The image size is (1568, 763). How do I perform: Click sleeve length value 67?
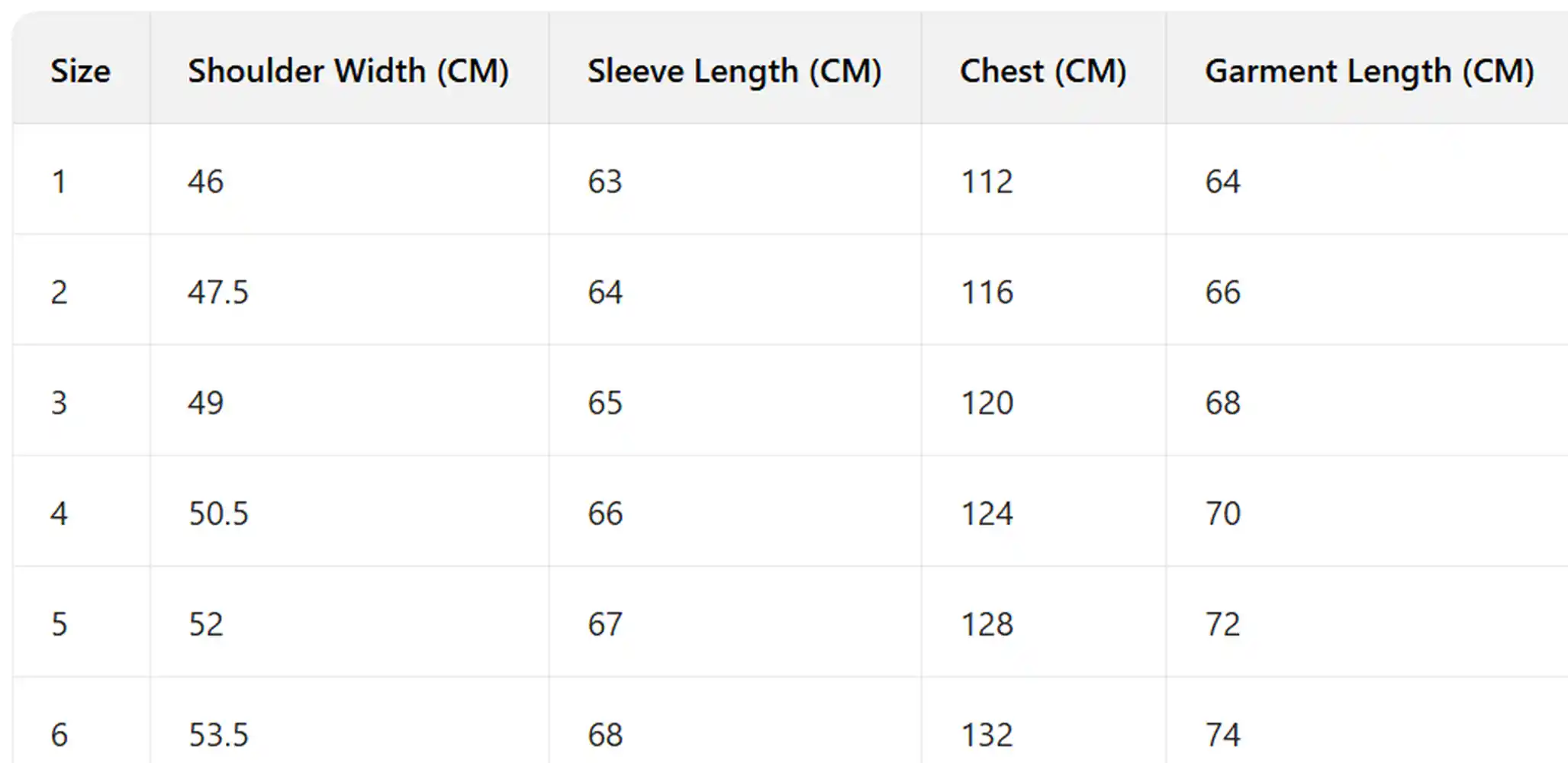point(605,624)
